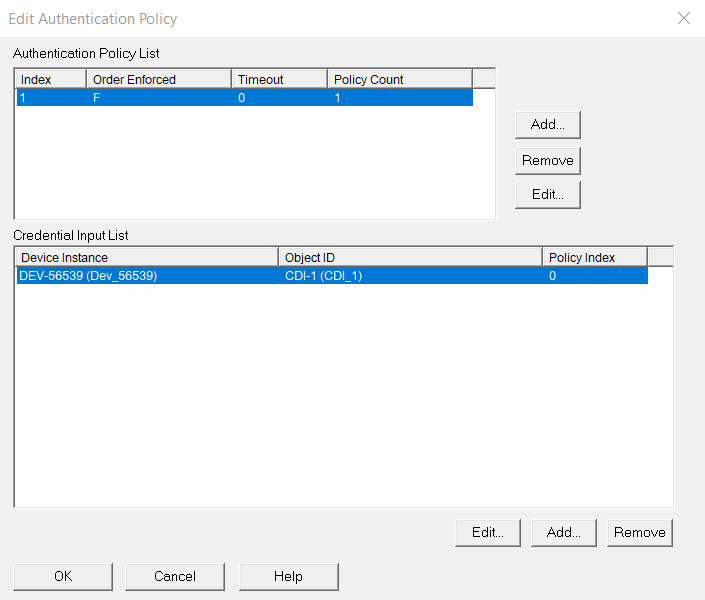Select the DEV-56539 credential input row
Viewport: 705px width, 600px height.
[x=88, y=276]
